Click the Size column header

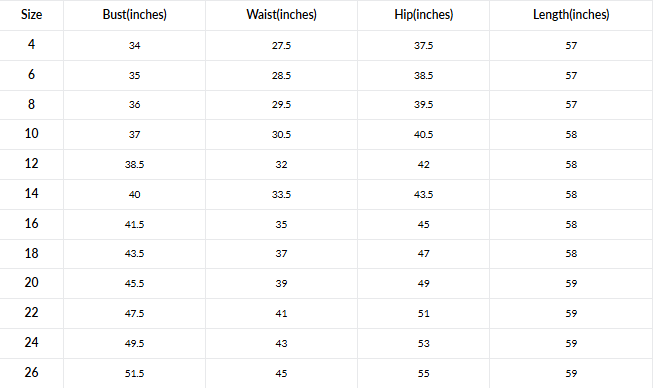(x=32, y=15)
